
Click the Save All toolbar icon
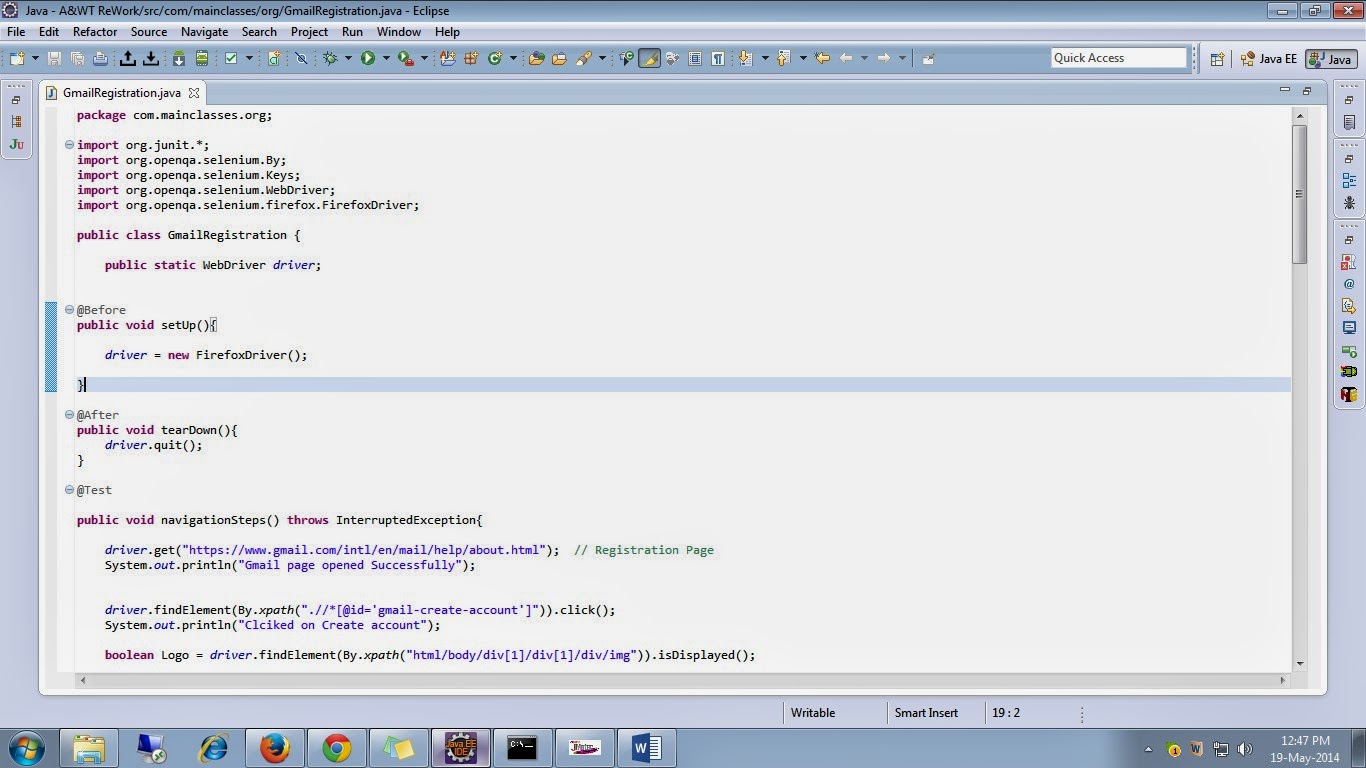[77, 59]
